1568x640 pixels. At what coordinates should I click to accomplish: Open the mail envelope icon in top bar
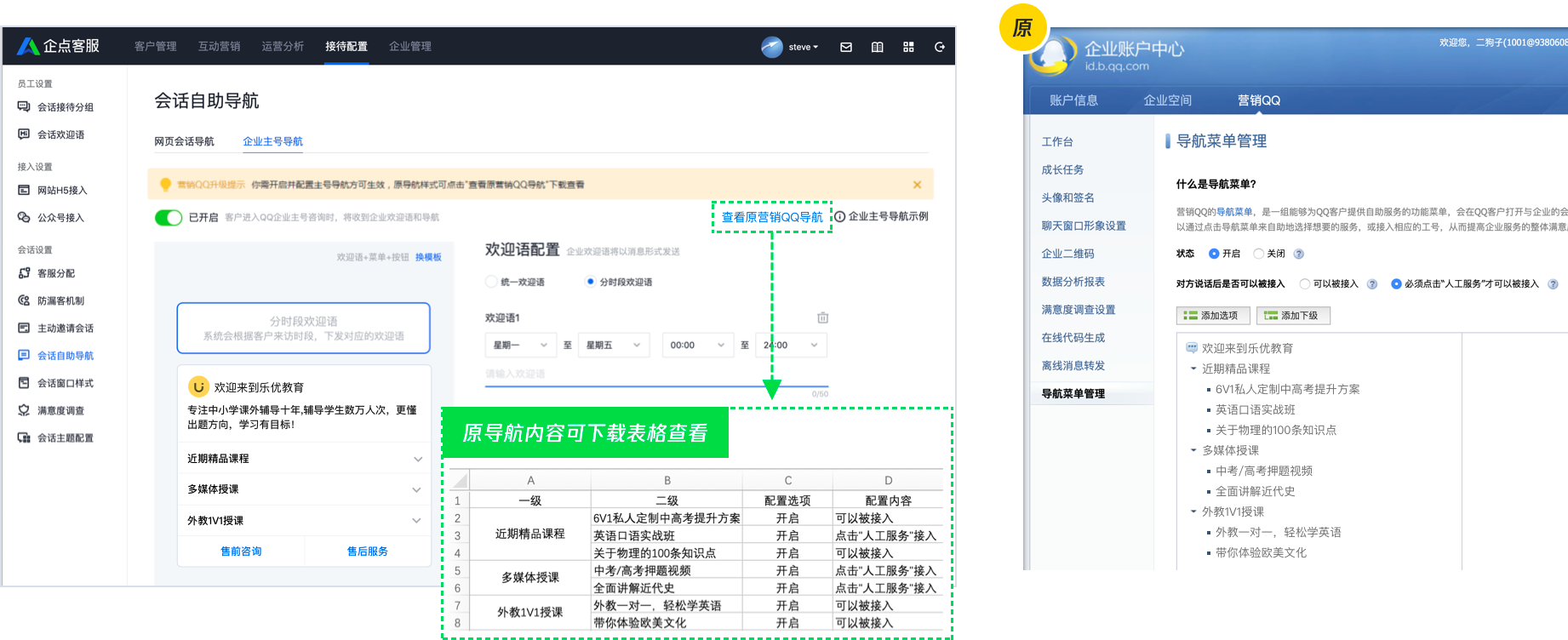coord(846,47)
